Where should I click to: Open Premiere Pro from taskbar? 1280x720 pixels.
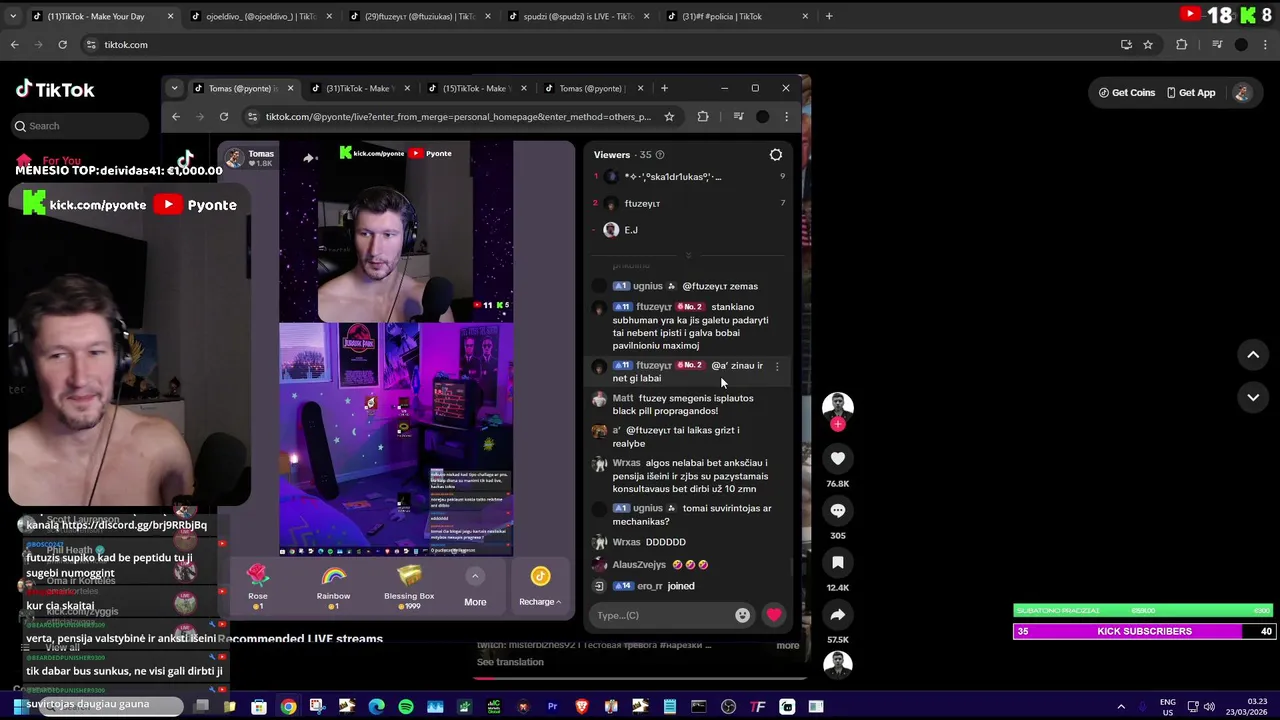(552, 707)
